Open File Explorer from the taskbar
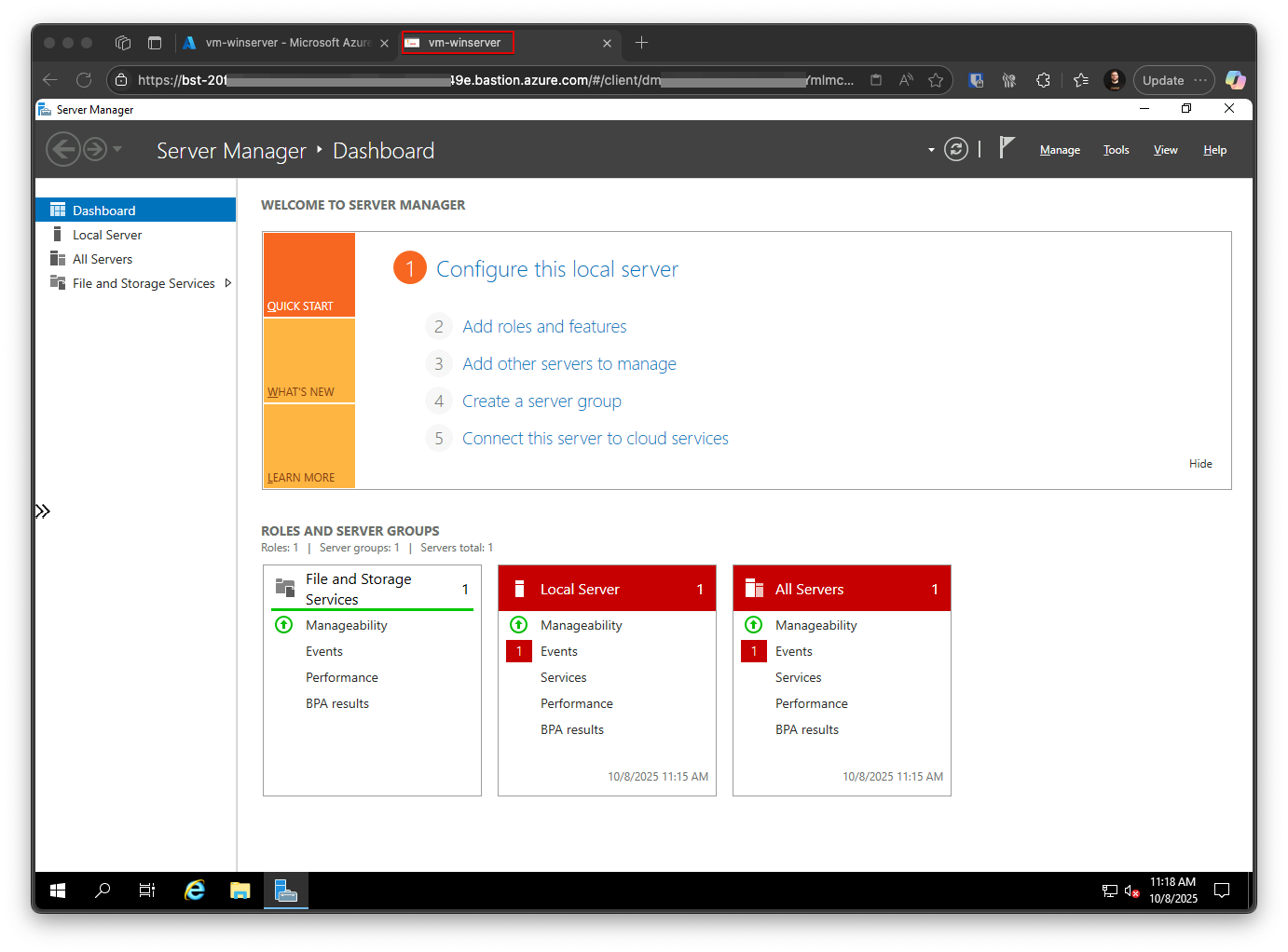 click(x=240, y=891)
